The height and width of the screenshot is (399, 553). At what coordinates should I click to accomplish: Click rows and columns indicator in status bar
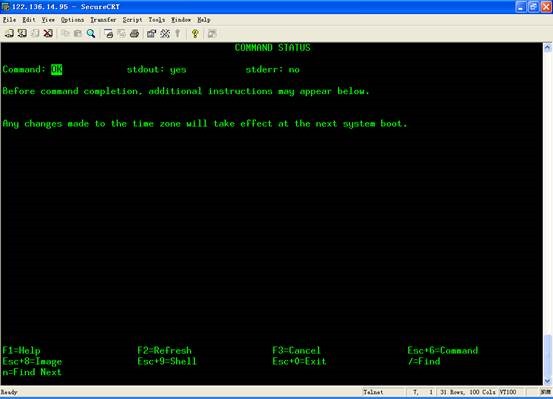coord(468,392)
